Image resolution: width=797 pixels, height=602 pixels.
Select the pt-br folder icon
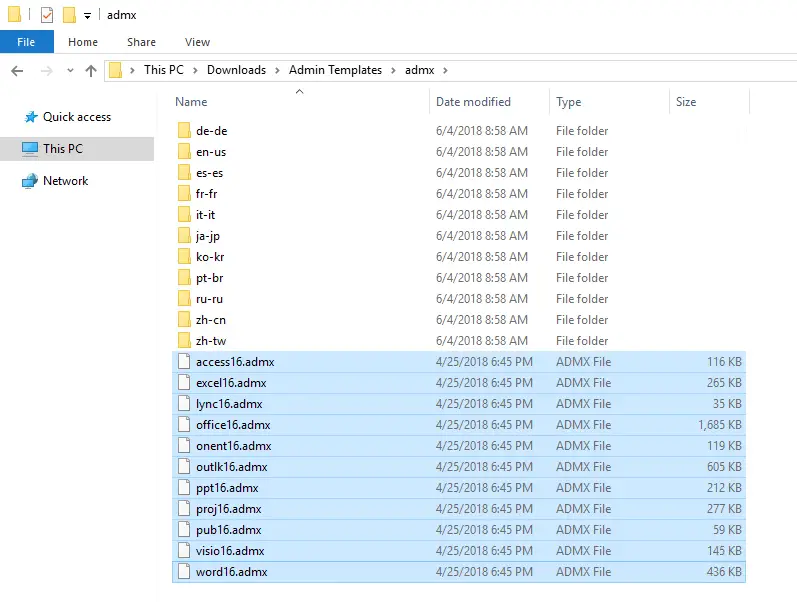click(184, 277)
